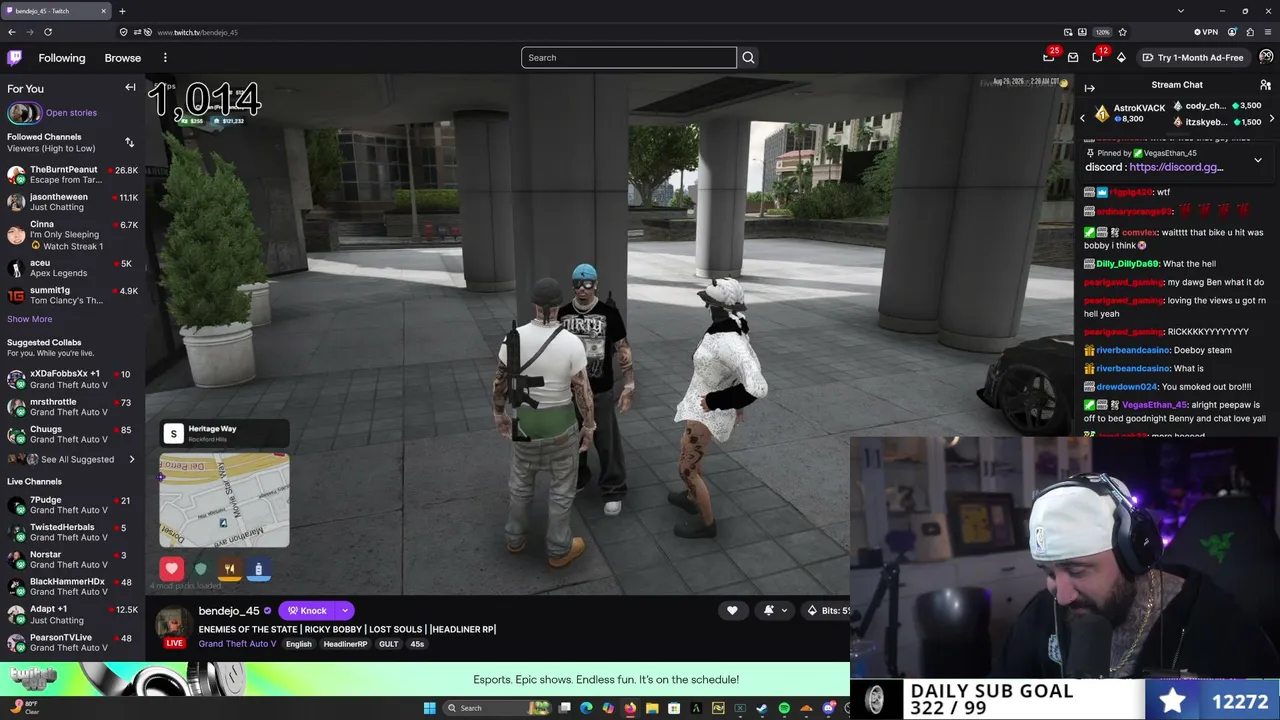The width and height of the screenshot is (1280, 720).
Task: Open Spotify from the taskbar
Action: click(784, 708)
